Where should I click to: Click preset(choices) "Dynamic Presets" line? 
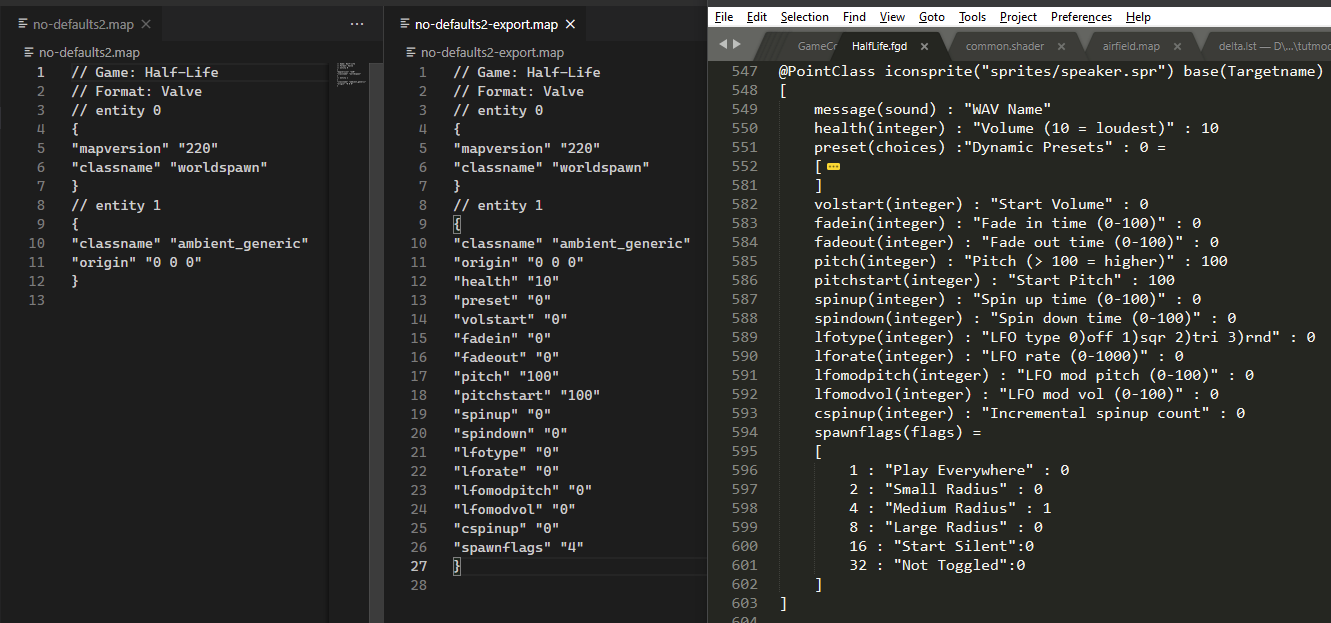tap(990, 147)
